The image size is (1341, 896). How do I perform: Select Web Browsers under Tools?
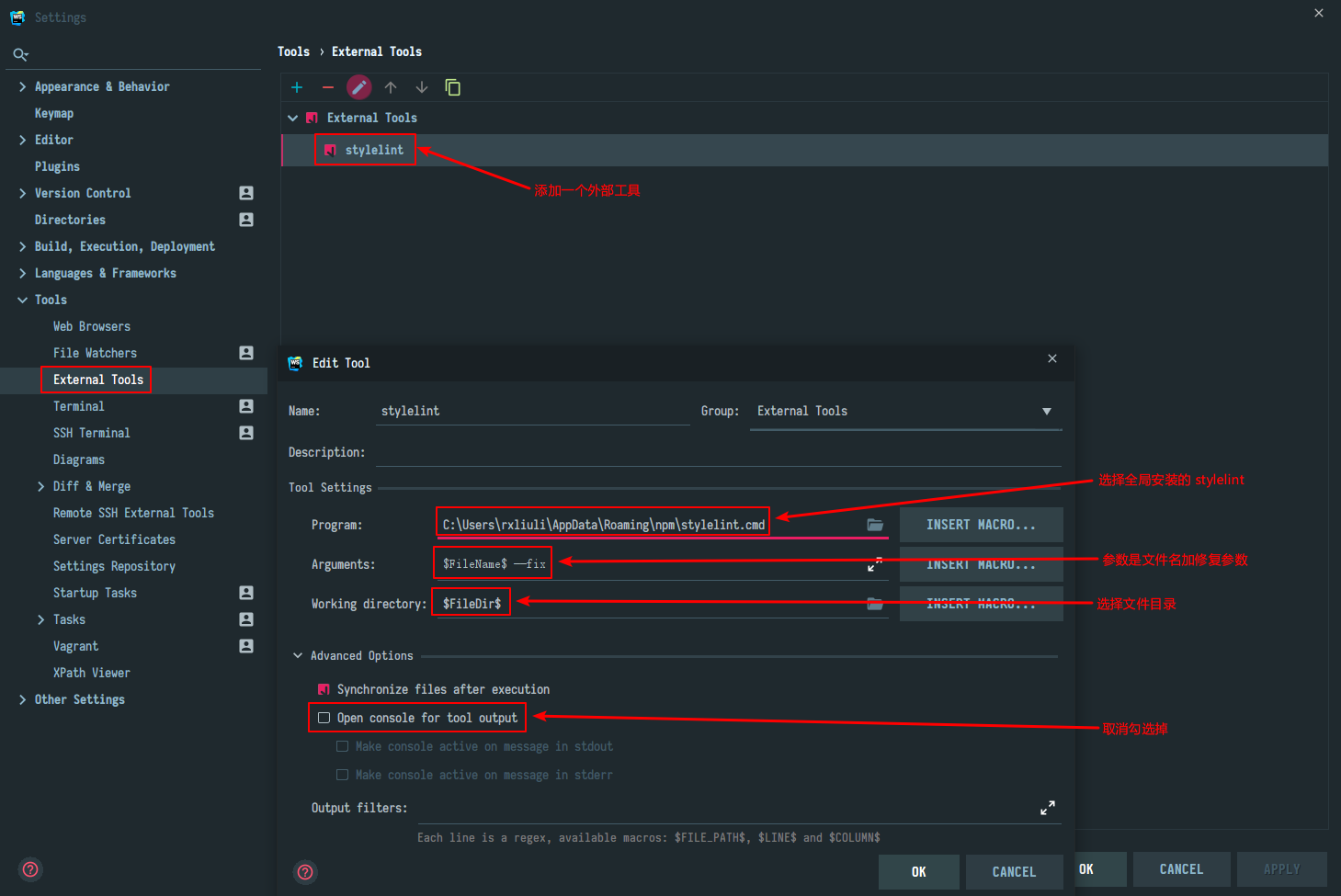(x=92, y=326)
